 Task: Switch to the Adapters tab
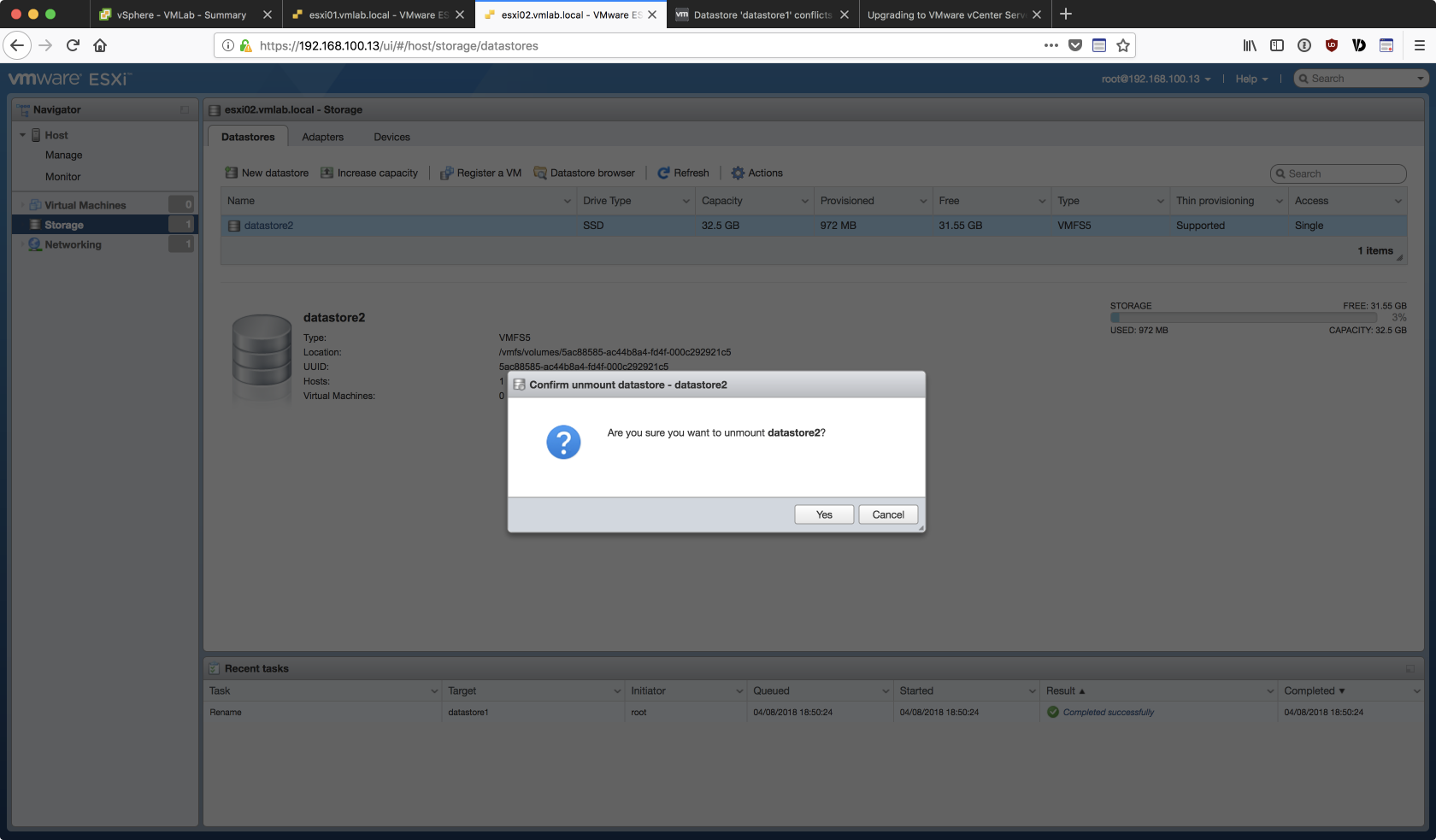[x=322, y=137]
